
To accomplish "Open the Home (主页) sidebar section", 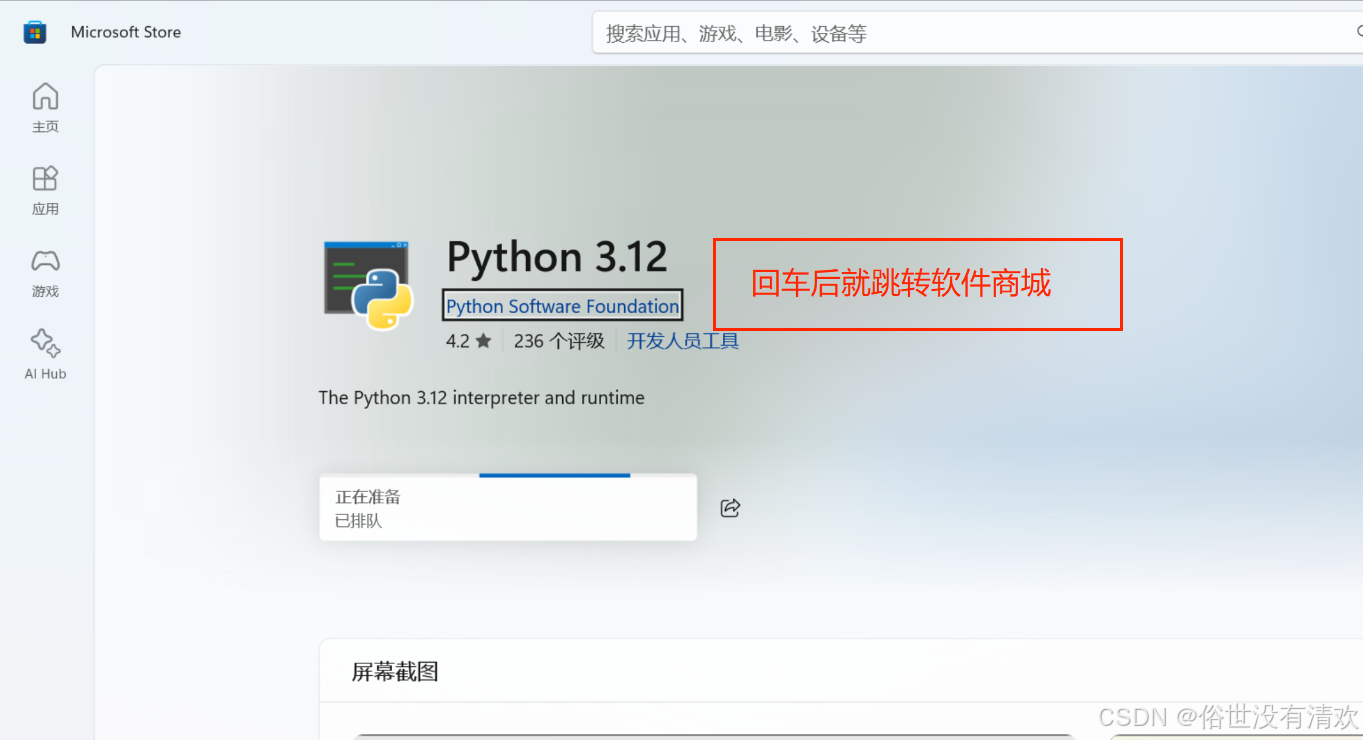I will [x=45, y=108].
